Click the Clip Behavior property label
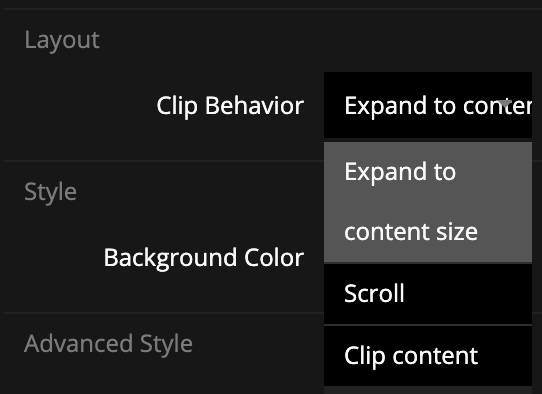Viewport: 542px width, 394px height. click(x=230, y=106)
